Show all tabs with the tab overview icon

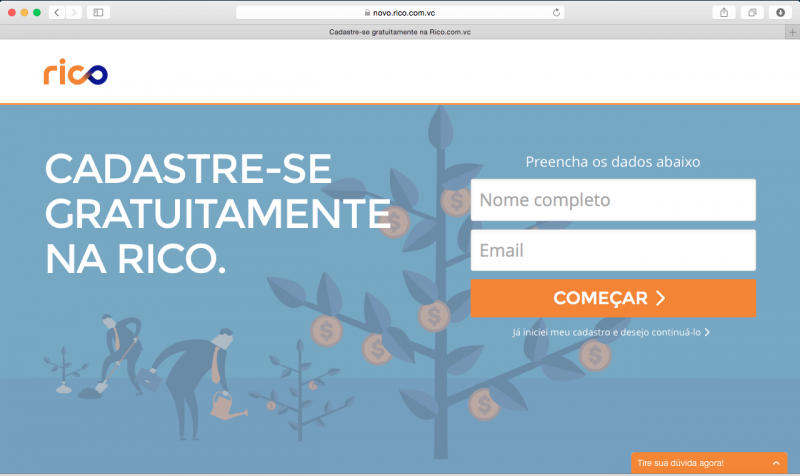752,12
